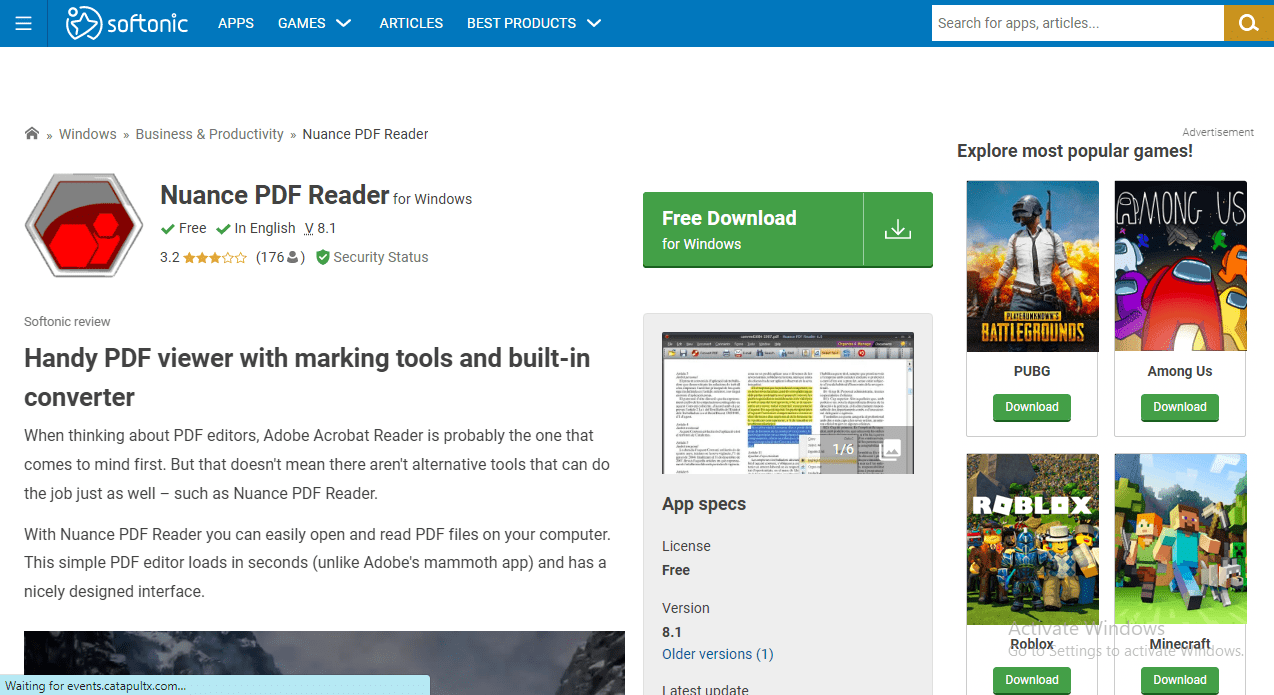The height and width of the screenshot is (695, 1274).
Task: Download Among Us game
Action: 1180,407
